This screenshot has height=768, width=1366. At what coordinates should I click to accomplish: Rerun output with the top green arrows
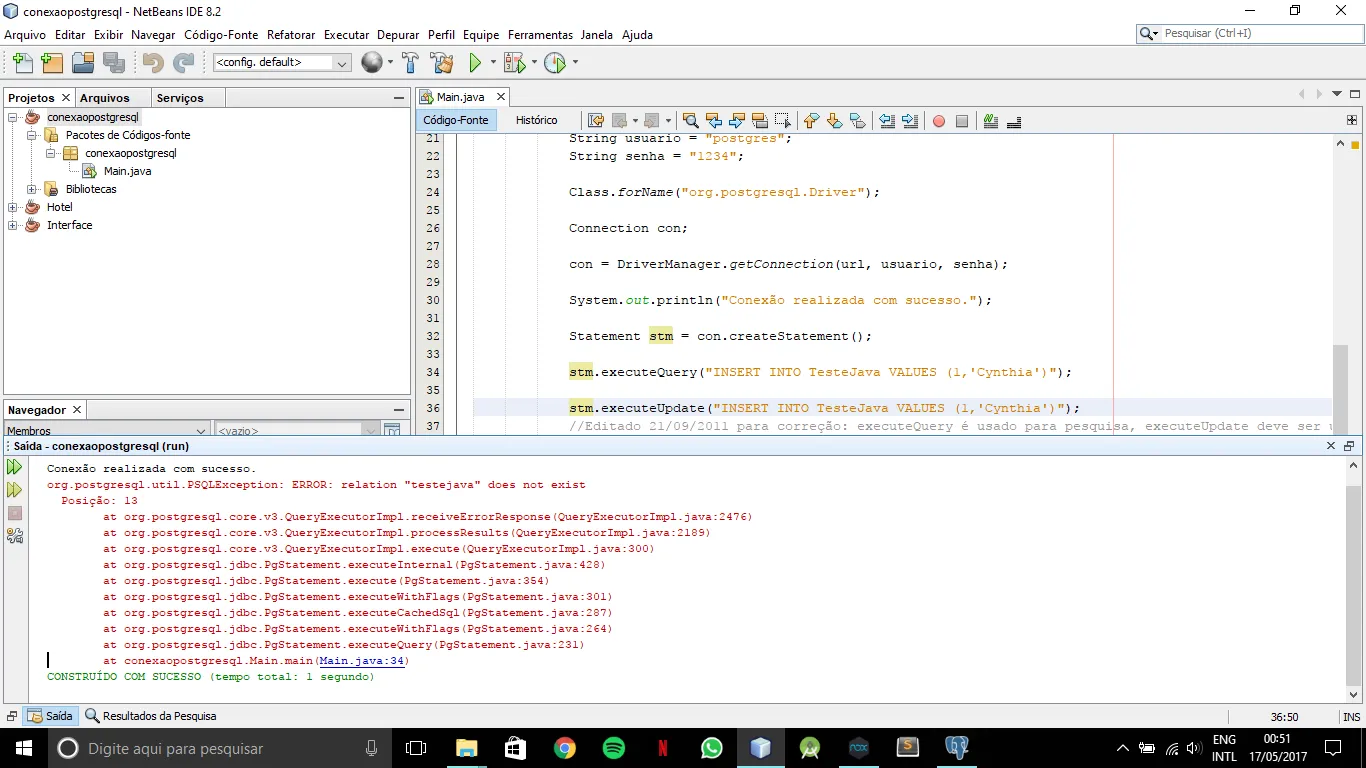click(x=14, y=467)
